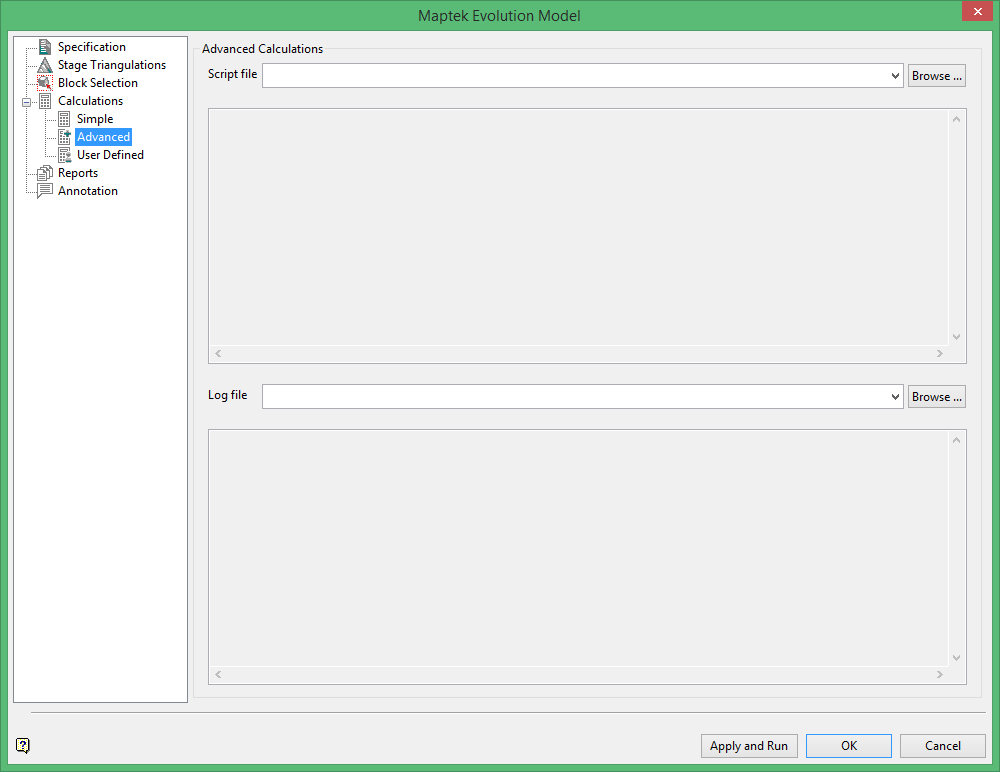Click the Apply and Run button
Viewport: 1000px width, 772px height.
click(749, 745)
